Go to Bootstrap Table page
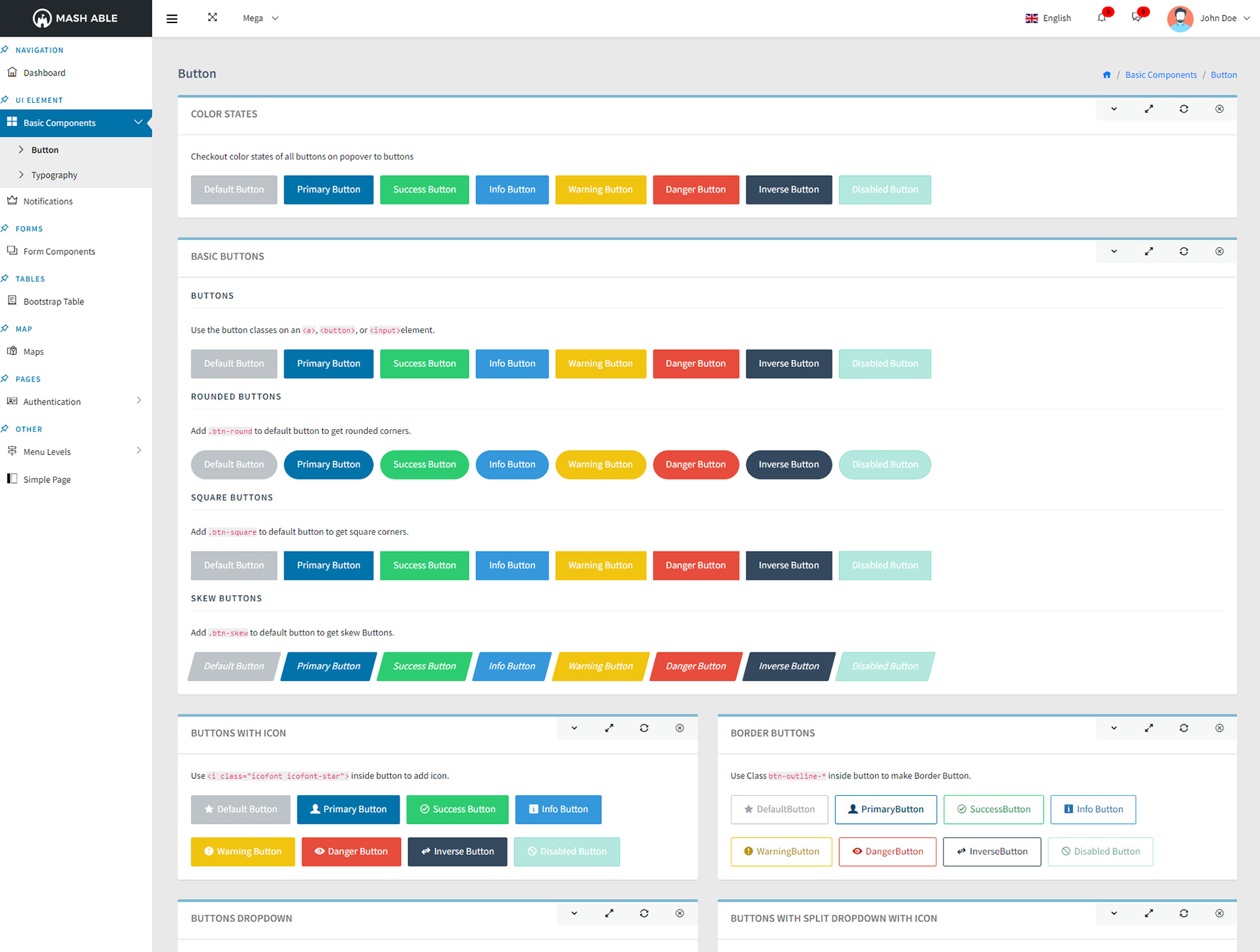Screen dimensions: 1260x952 tap(53, 302)
